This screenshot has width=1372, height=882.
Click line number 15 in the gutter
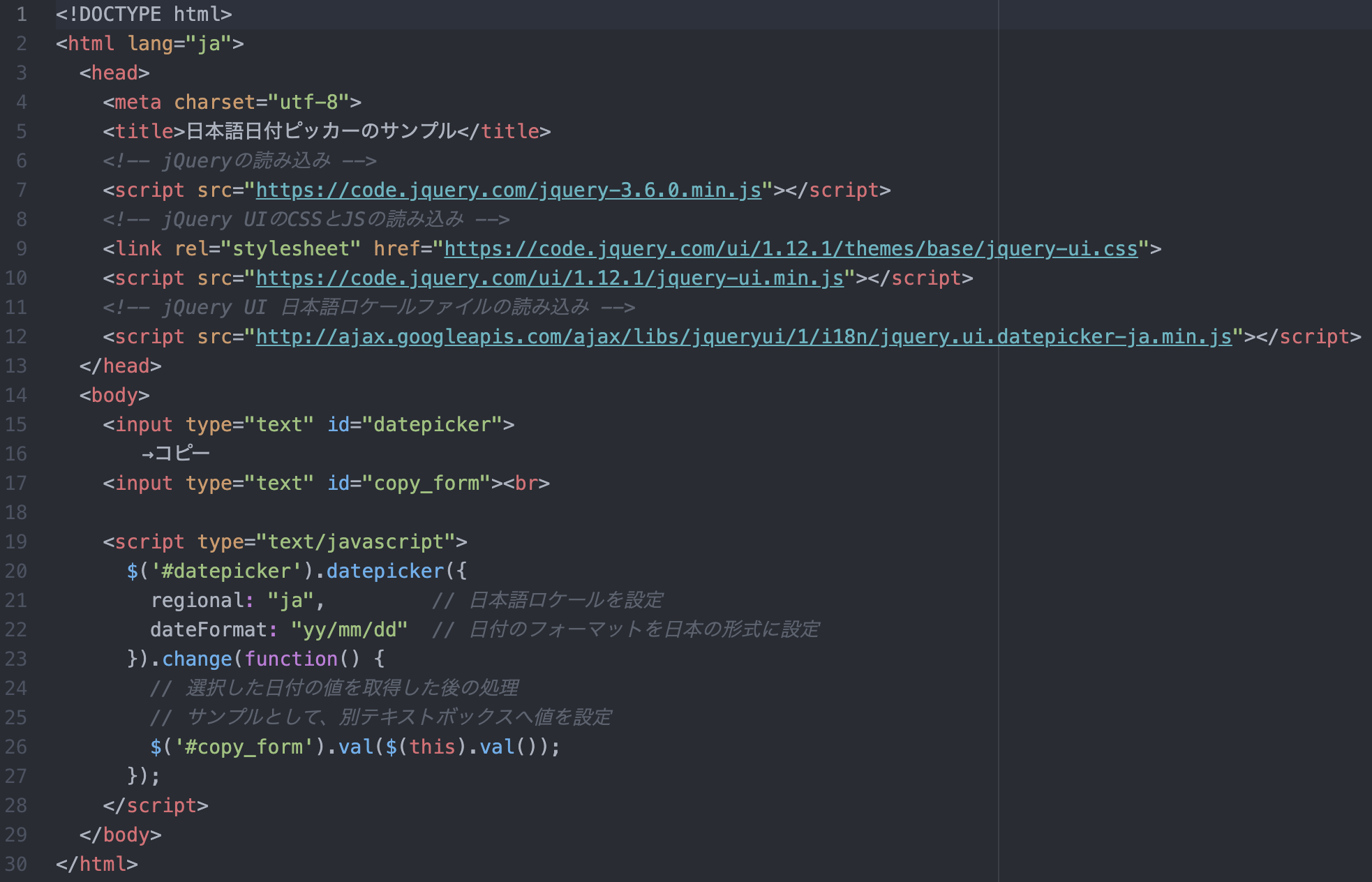pos(16,424)
